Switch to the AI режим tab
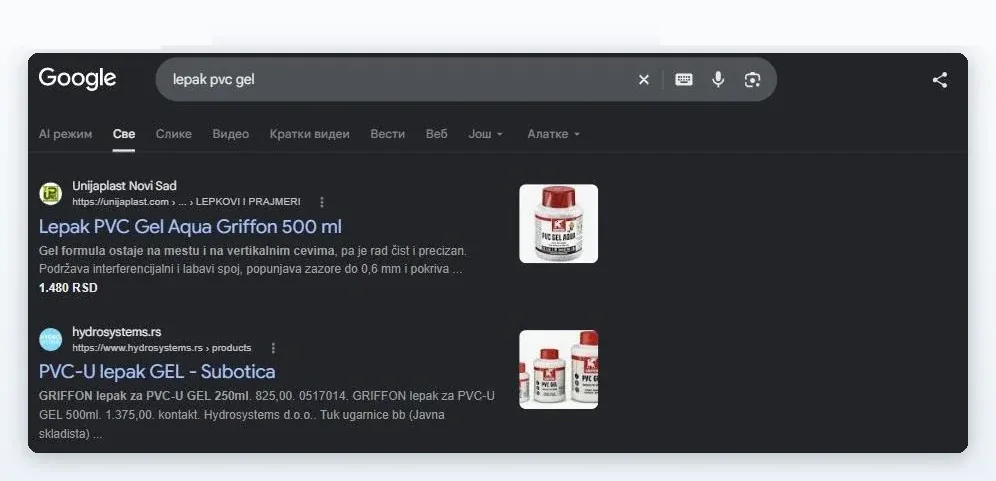996x481 pixels. tap(65, 134)
